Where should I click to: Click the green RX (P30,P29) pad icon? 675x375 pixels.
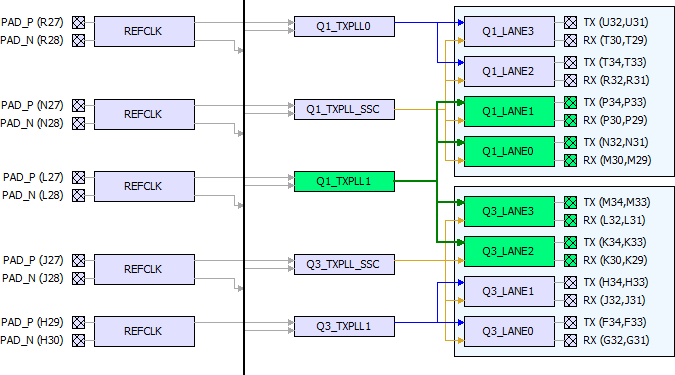tap(570, 121)
